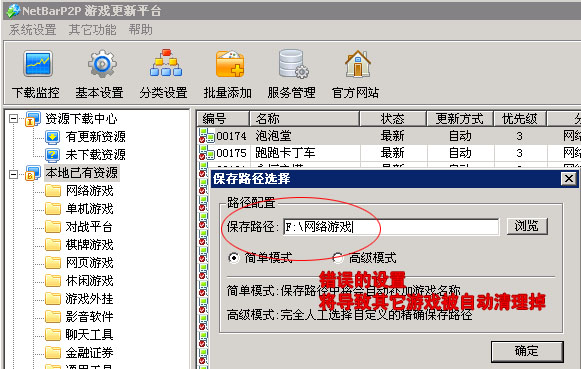Image resolution: width=581 pixels, height=369 pixels.
Task: Select the 棋牌游戏 folder in tree
Action: pos(89,245)
